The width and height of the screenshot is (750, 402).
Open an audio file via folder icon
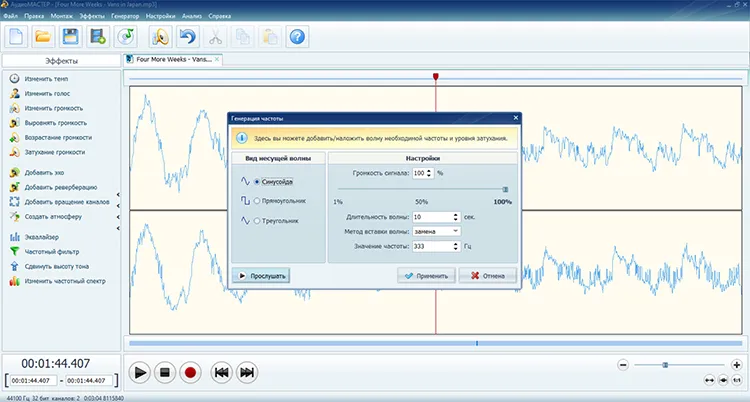click(x=43, y=36)
